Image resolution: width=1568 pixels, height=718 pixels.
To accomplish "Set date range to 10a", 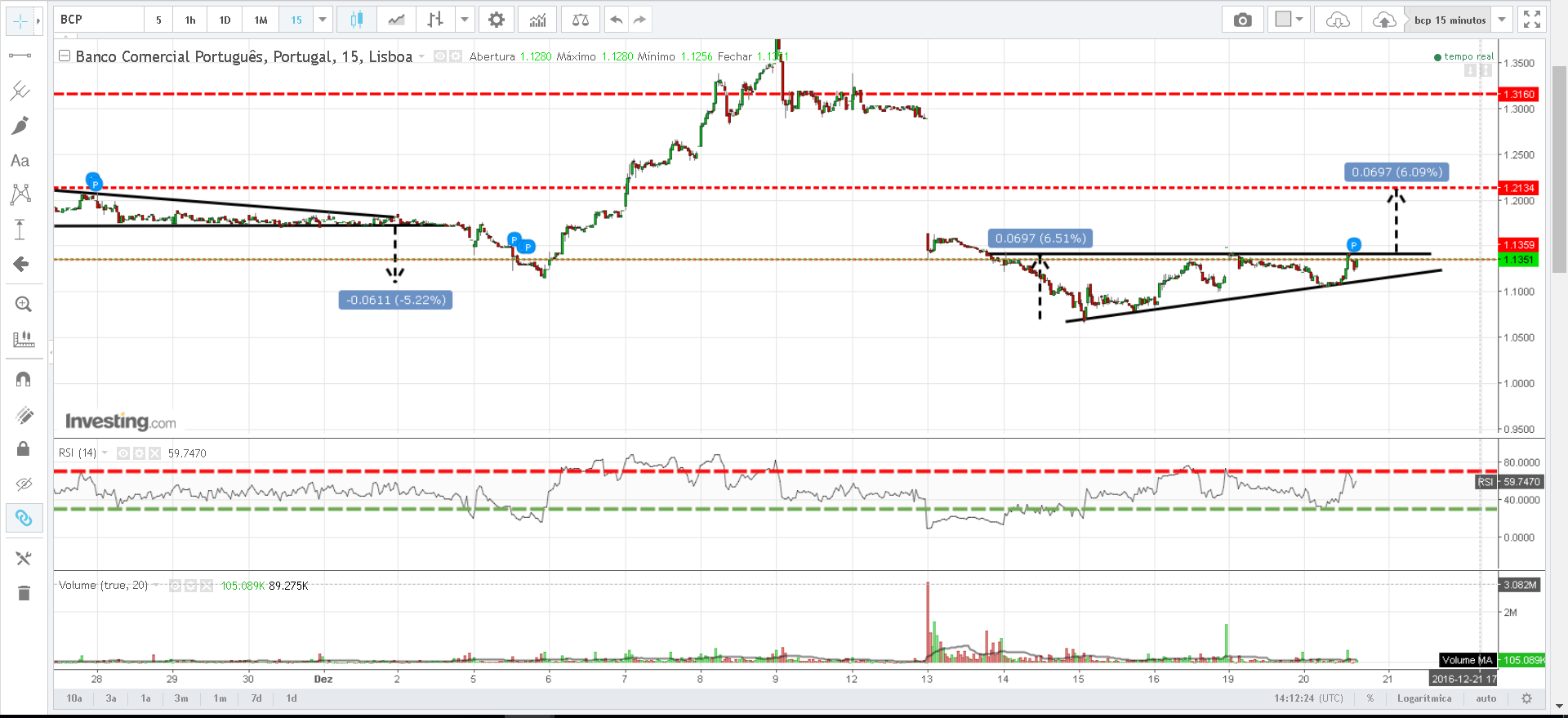I will (x=74, y=698).
